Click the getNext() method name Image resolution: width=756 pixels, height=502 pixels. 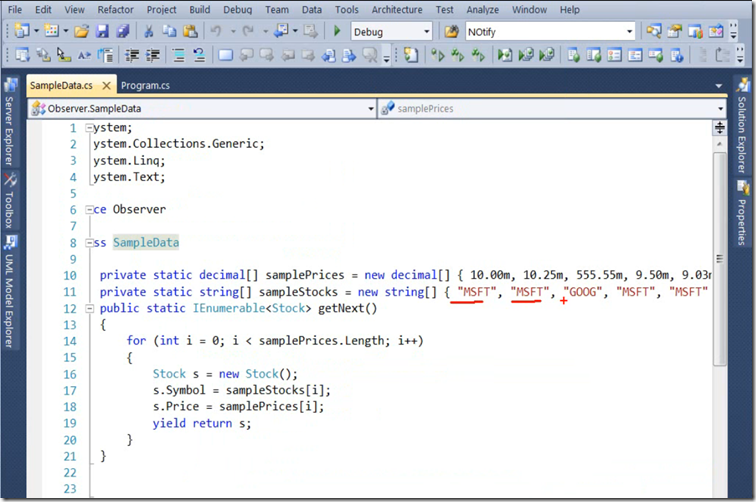click(x=347, y=308)
